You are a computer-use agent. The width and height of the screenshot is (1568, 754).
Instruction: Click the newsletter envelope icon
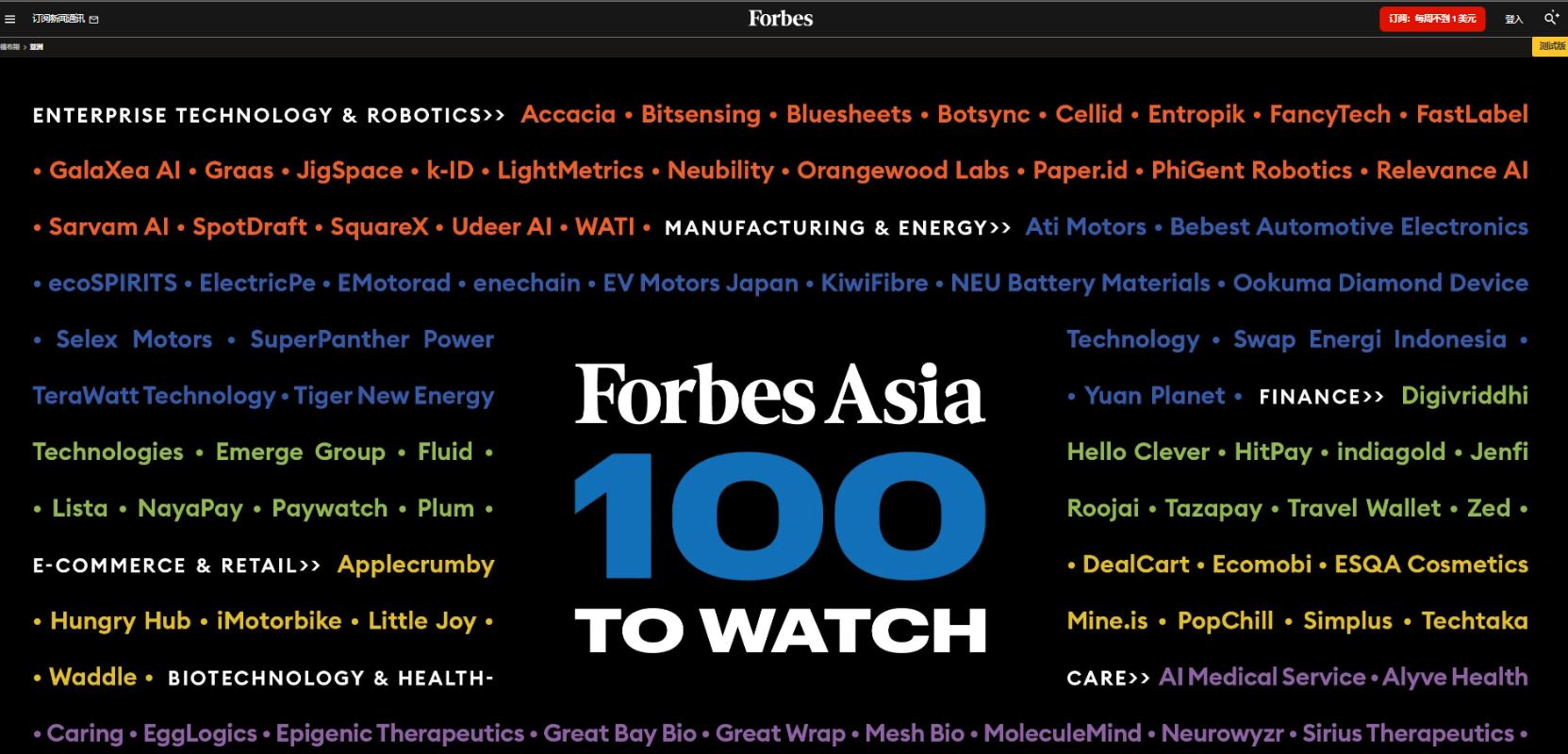click(x=93, y=19)
